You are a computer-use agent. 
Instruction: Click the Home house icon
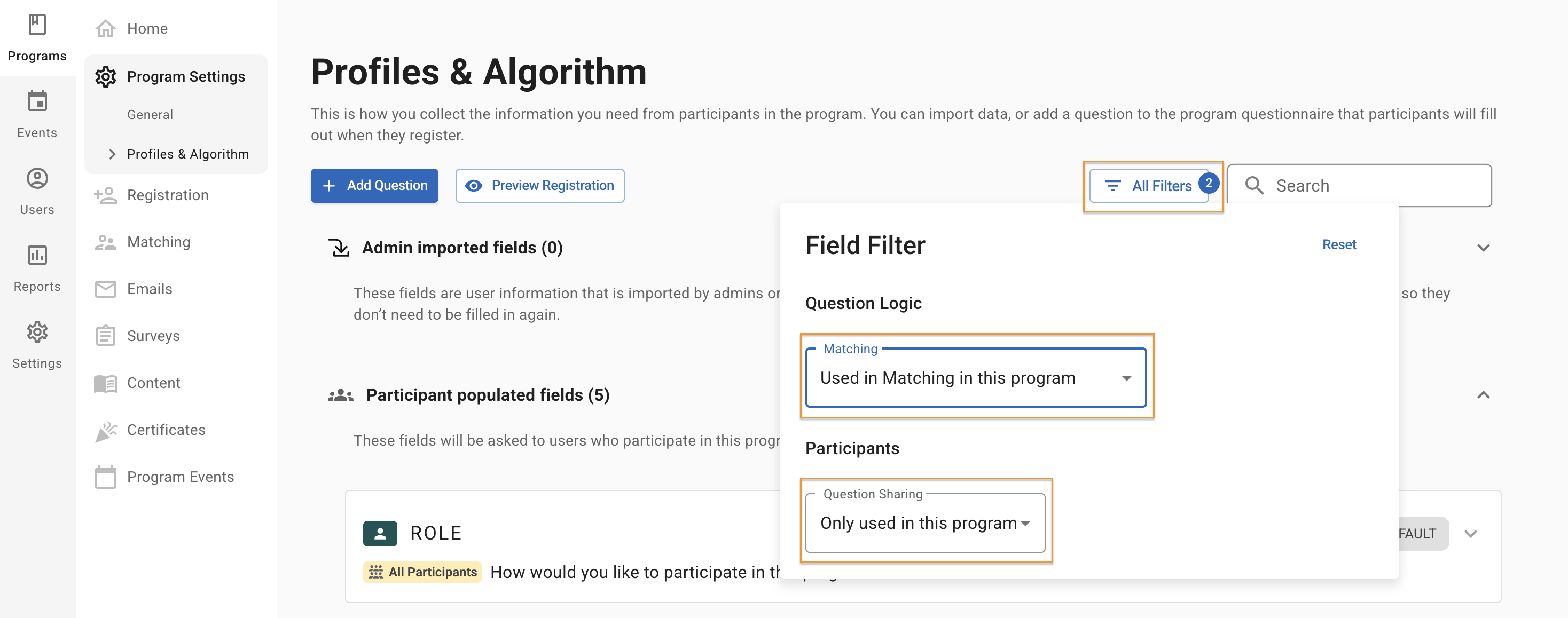click(x=105, y=29)
